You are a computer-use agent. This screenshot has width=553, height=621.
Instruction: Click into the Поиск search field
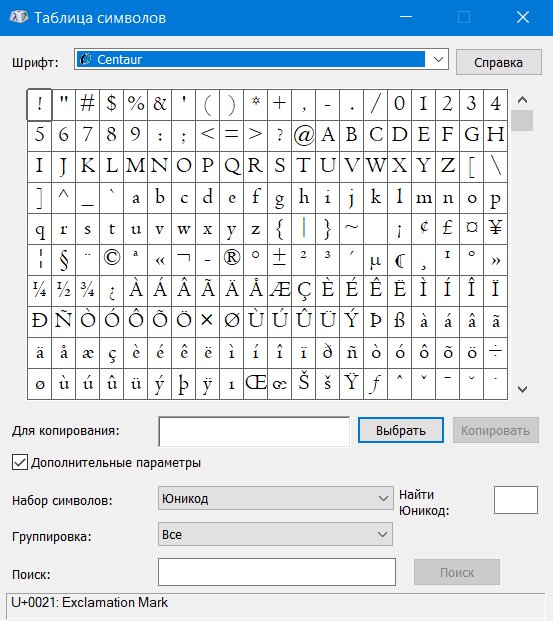click(x=277, y=572)
